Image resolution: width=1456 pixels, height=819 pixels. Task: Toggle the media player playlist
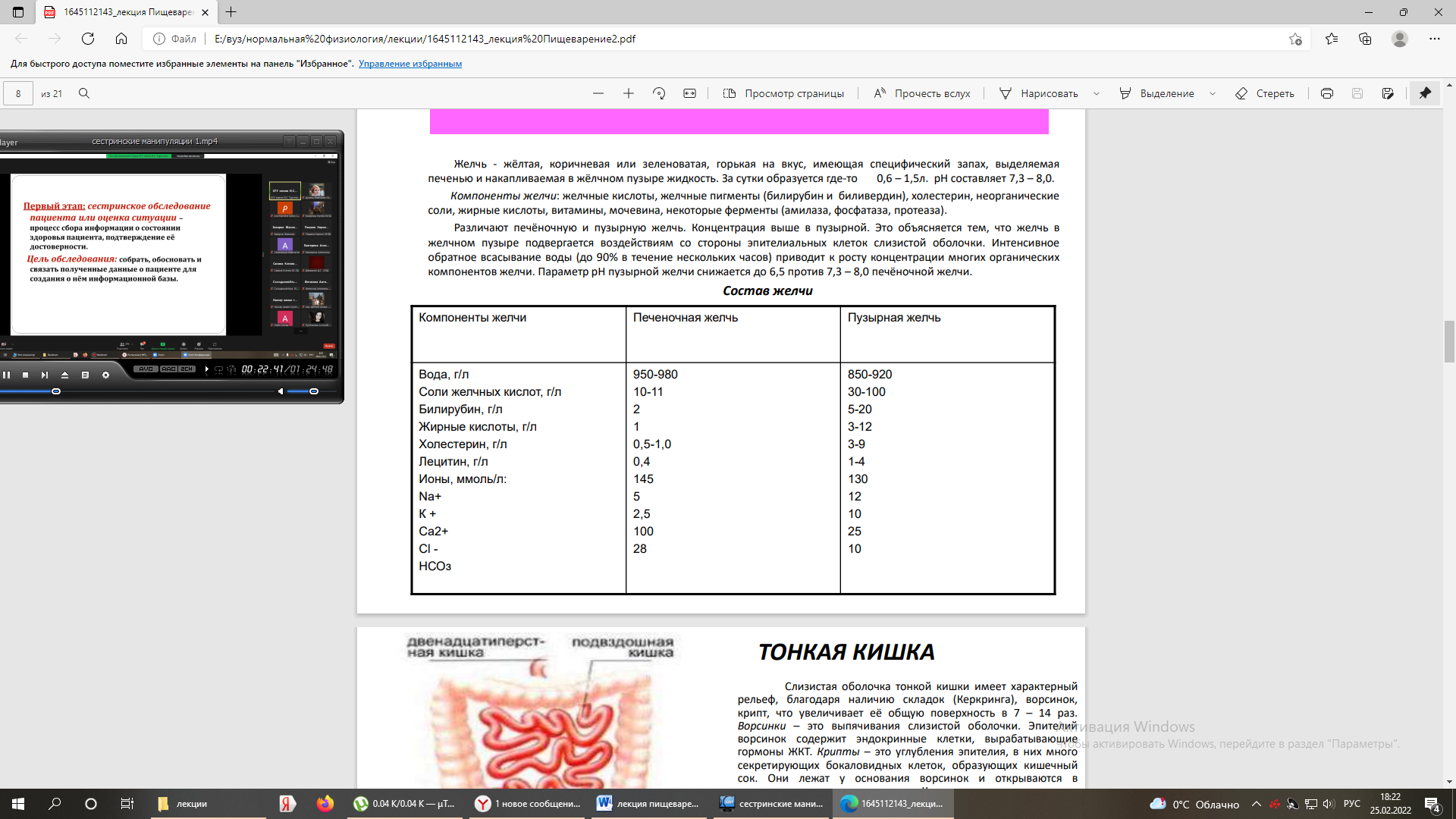[x=85, y=375]
